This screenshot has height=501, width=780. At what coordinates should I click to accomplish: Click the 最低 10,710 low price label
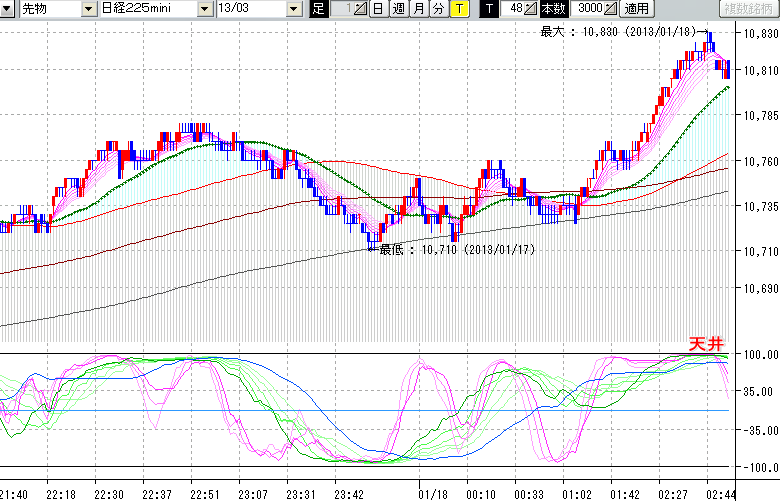click(456, 249)
